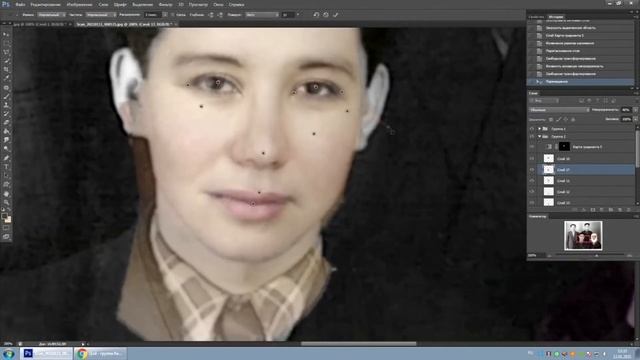The image size is (640, 360).
Task: Set pin depth forward
Action: pos(211,15)
